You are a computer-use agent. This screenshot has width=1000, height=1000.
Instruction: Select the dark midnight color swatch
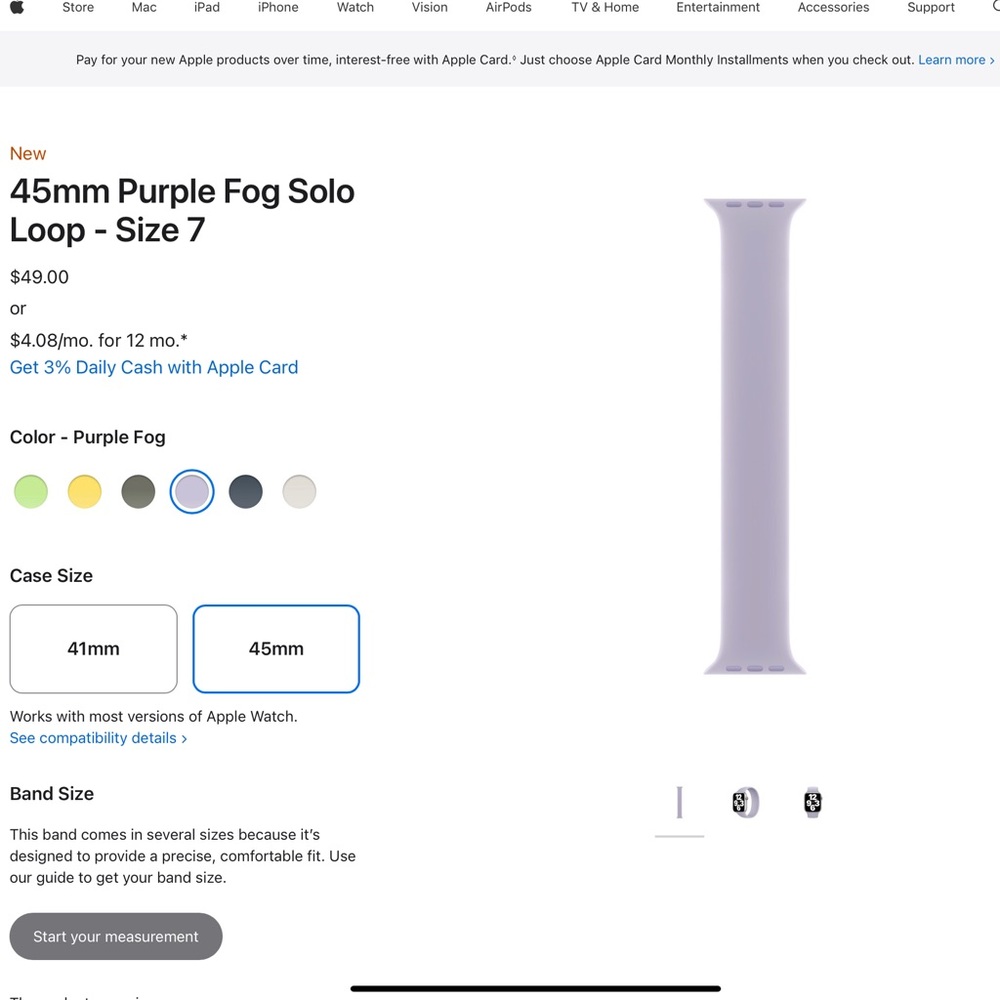coord(245,491)
